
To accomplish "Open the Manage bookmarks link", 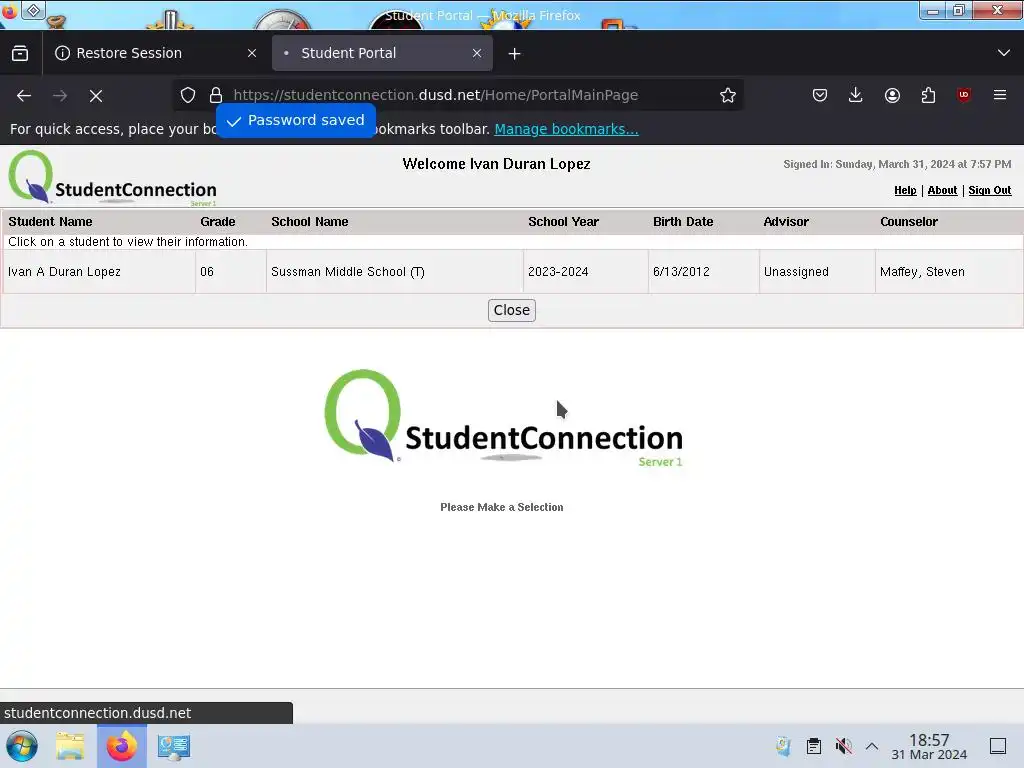I will coord(566,129).
